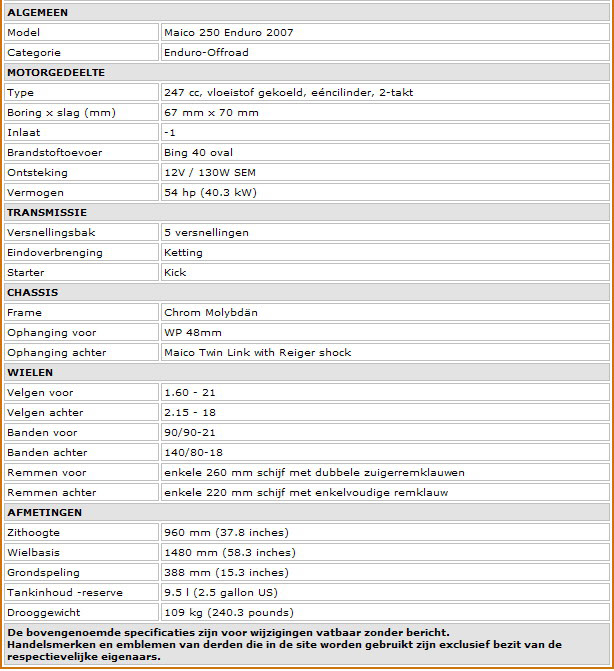
Task: Click the 'Ophanging achter' label
Action: click(56, 353)
